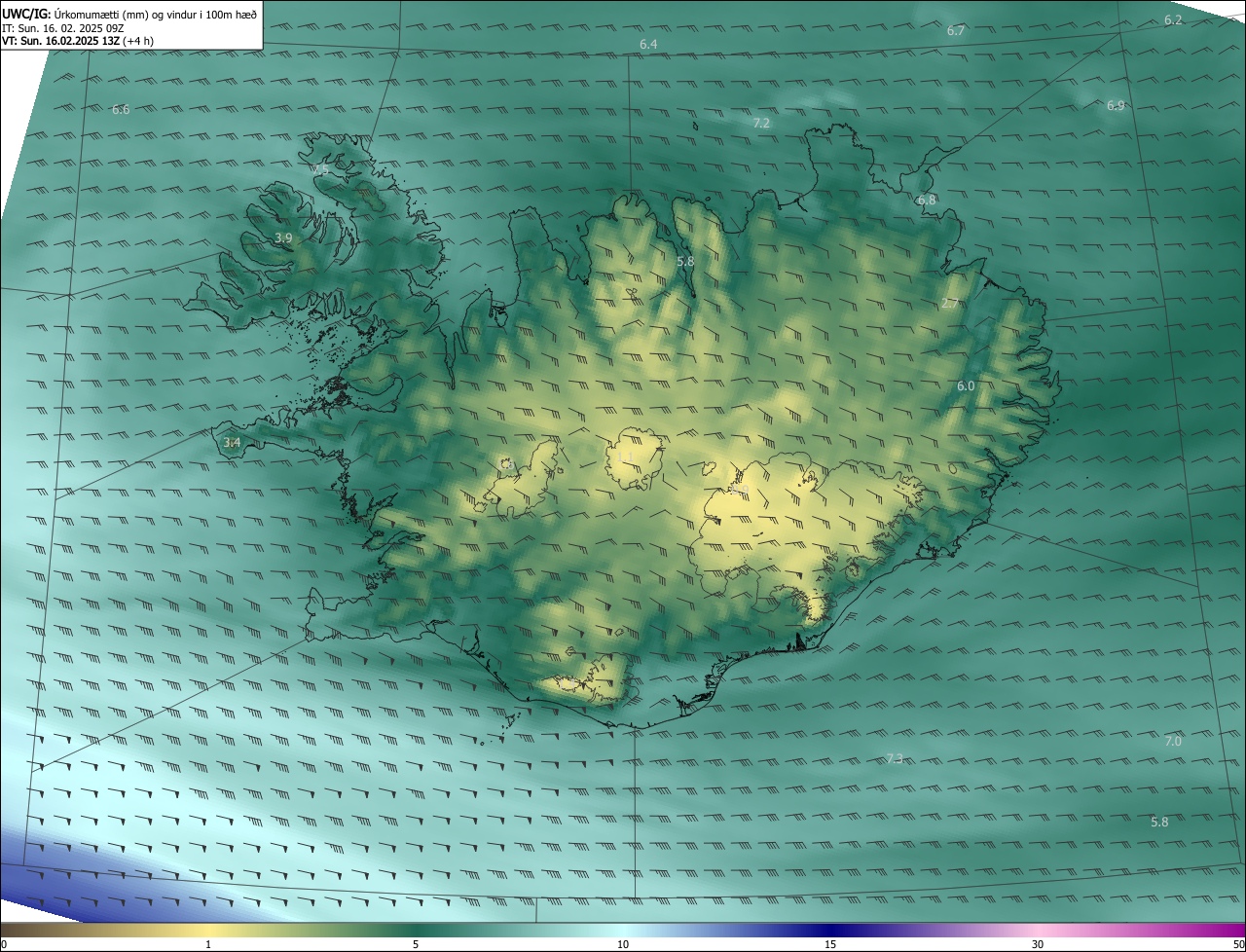This screenshot has height=952, width=1246.
Task: Click the 7.2 value on the map
Action: (x=761, y=124)
